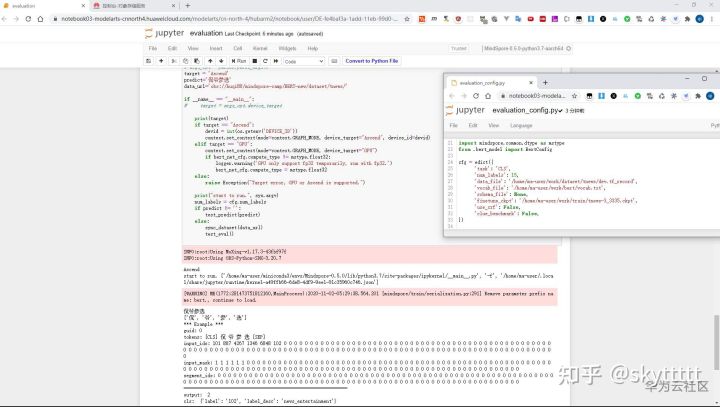Reload the page in the main browser window
This screenshot has height=407, width=720.
point(28,19)
